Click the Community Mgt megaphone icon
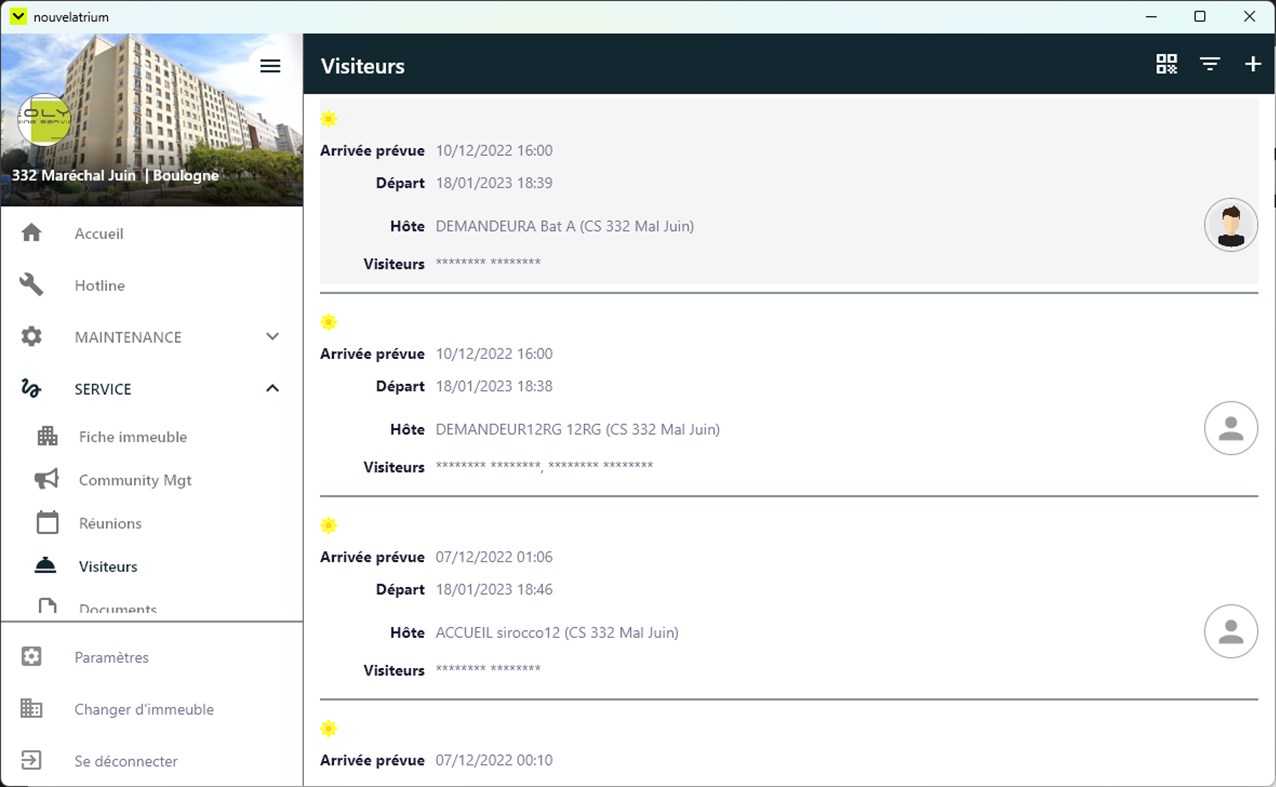 pos(47,480)
